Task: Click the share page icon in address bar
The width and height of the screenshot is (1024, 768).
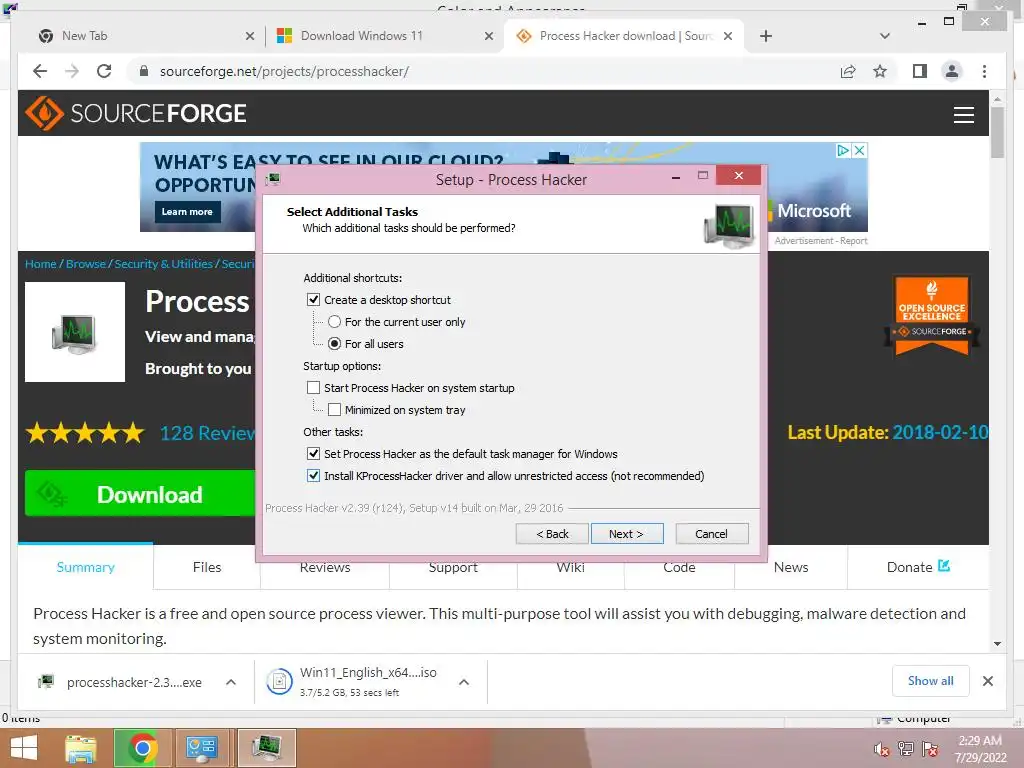Action: point(848,71)
